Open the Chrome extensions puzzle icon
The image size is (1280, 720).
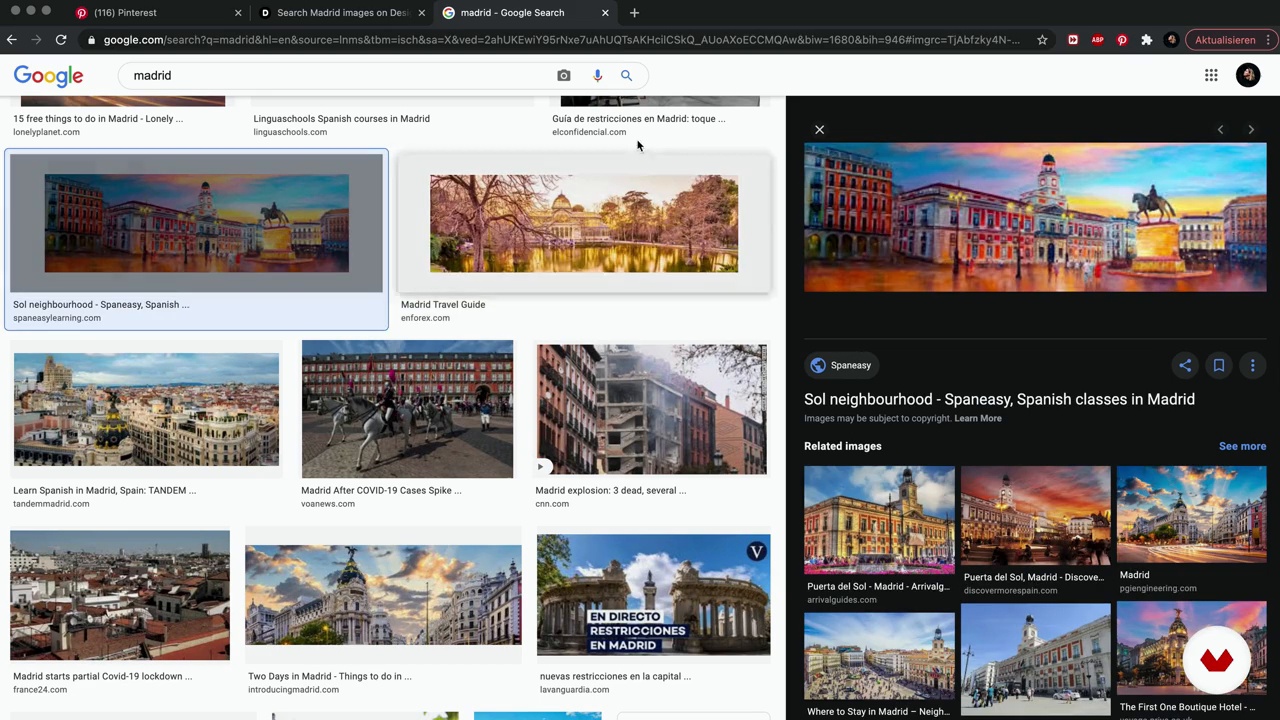point(1146,40)
